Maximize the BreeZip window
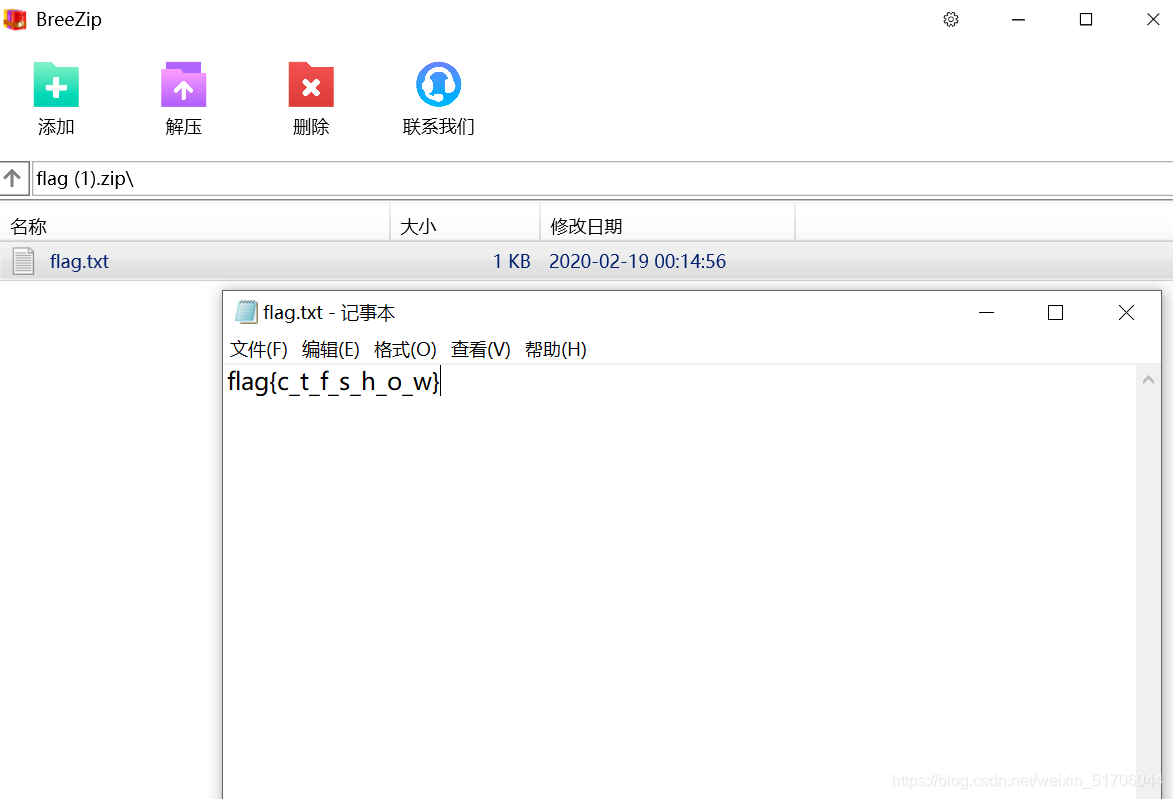1173x799 pixels. [x=1085, y=19]
